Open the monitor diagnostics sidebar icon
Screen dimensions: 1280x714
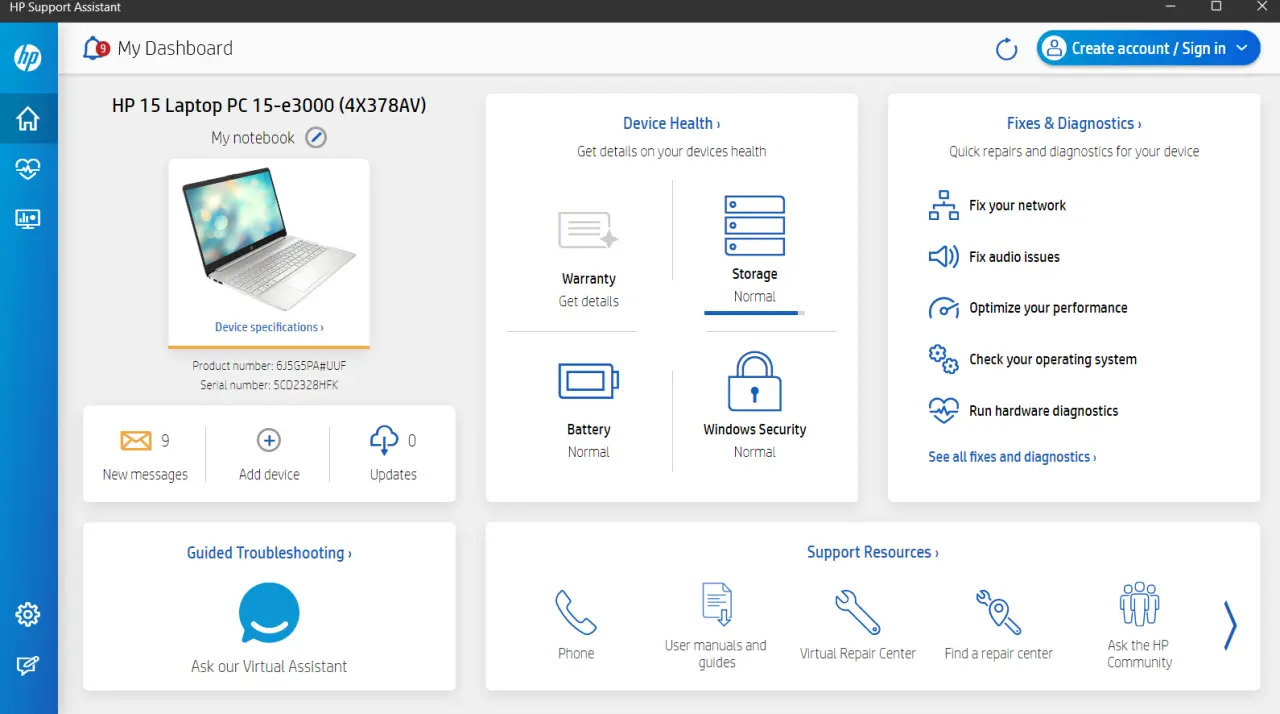28,219
